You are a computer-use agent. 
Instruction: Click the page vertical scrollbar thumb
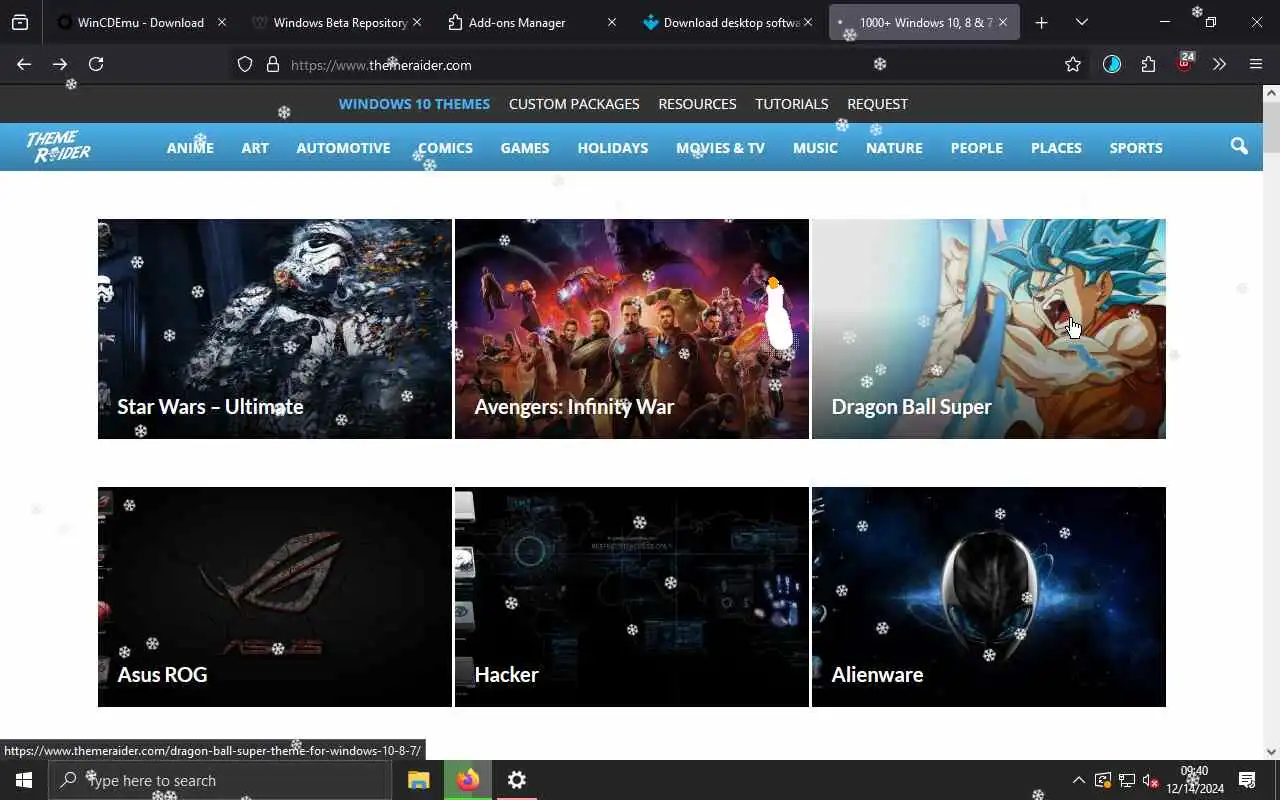click(1271, 127)
